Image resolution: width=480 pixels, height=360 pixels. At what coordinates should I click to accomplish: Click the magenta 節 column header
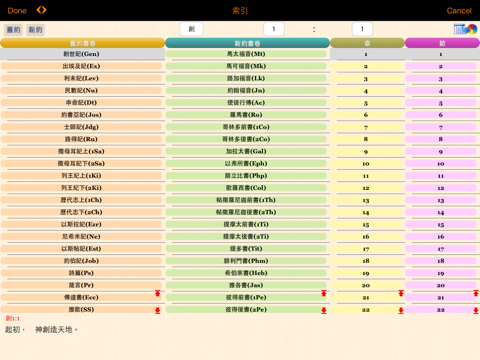coord(442,43)
